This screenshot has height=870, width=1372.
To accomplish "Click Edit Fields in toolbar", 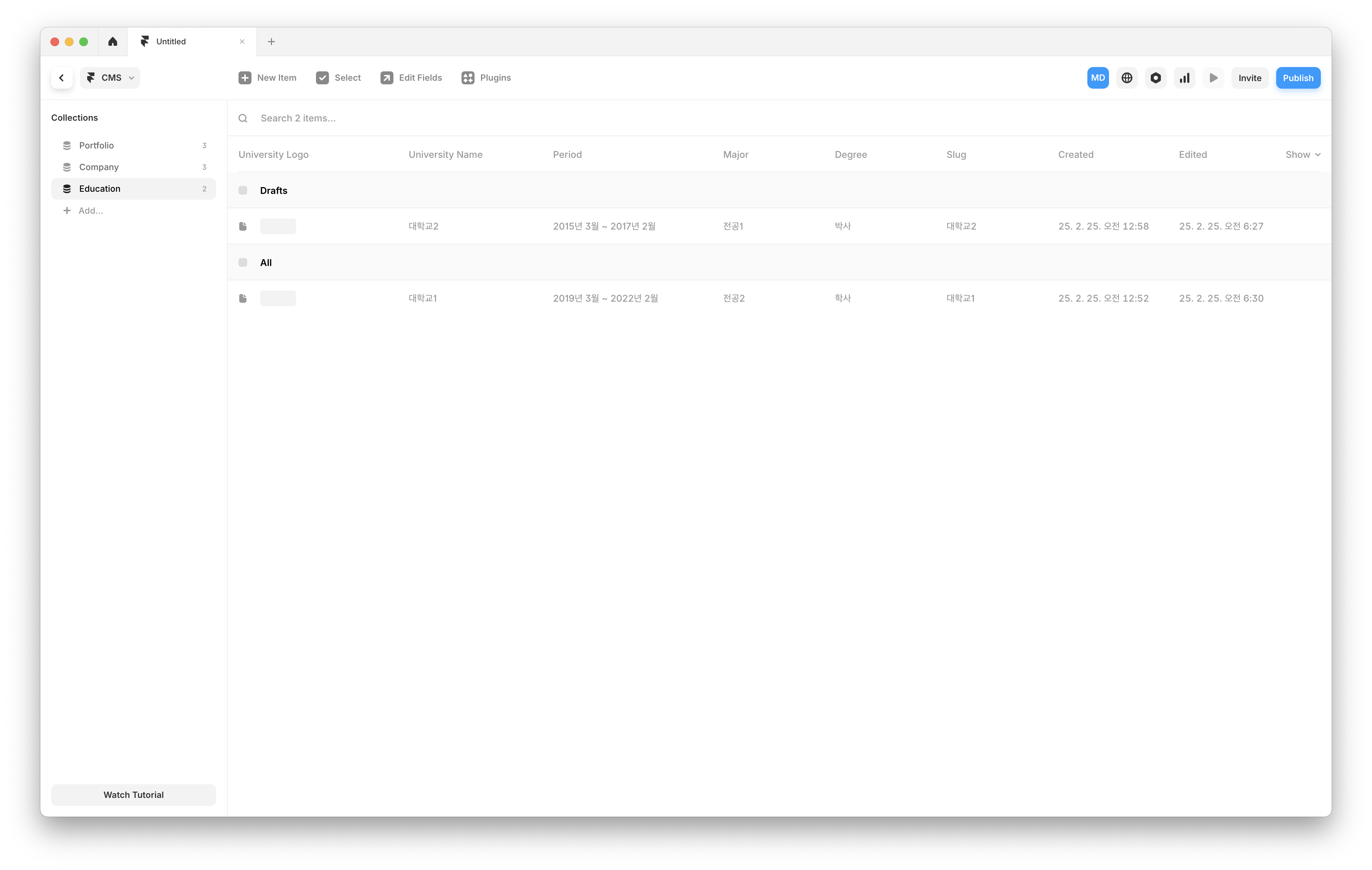I will [x=411, y=78].
